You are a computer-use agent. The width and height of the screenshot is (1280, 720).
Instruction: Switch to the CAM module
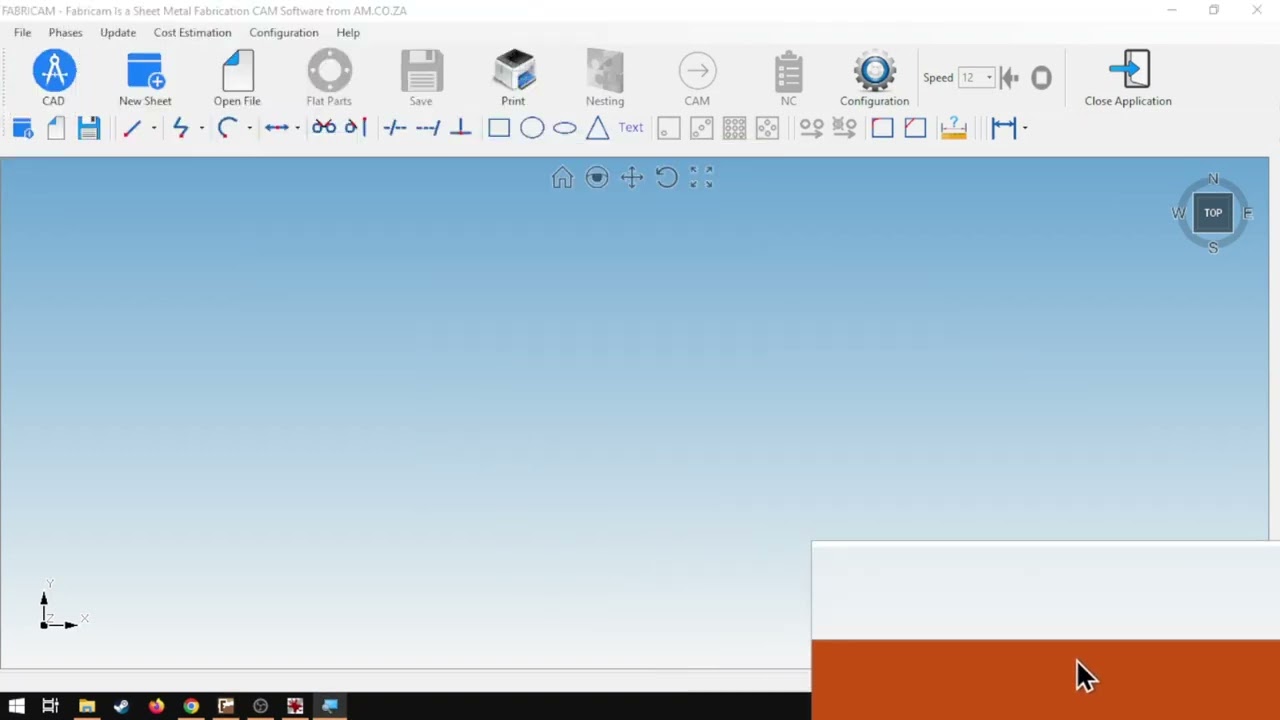click(697, 78)
